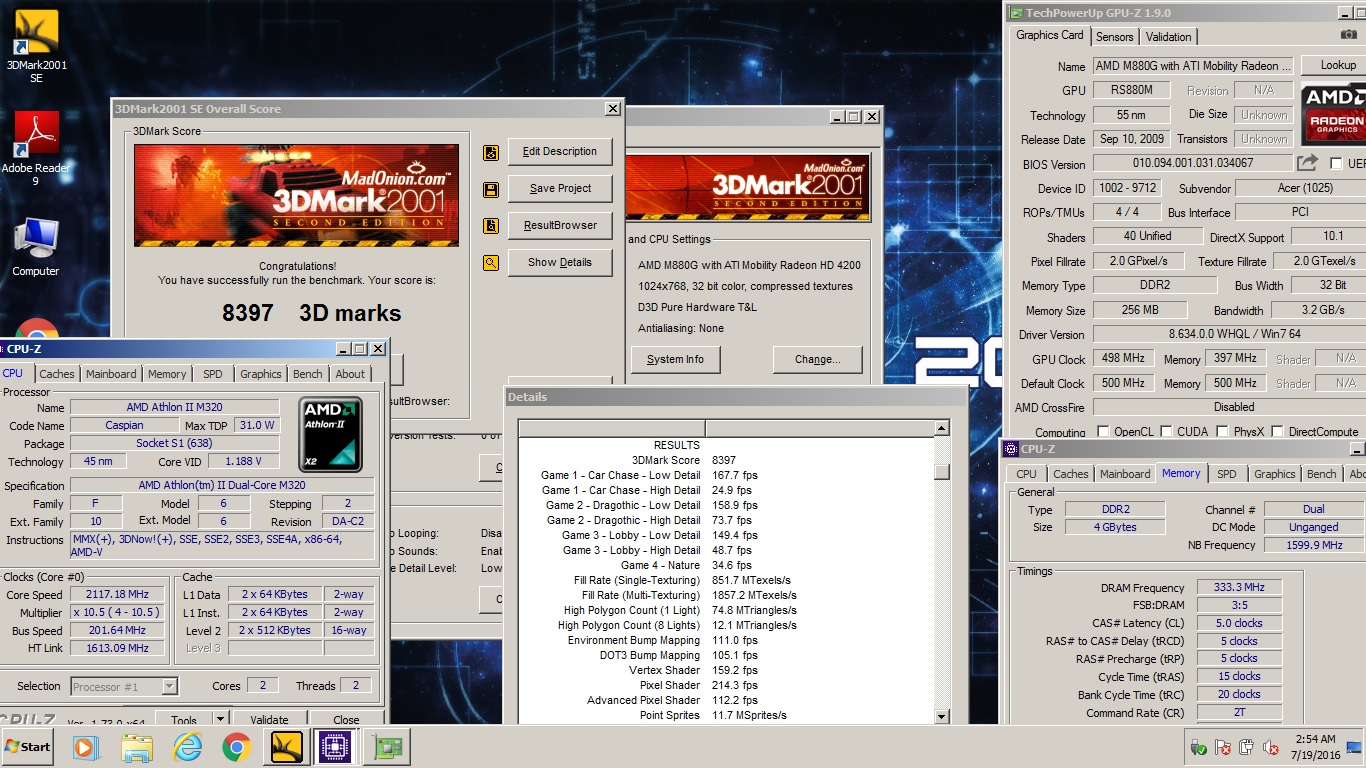Click the GPU-Z Name field

tap(1192, 66)
